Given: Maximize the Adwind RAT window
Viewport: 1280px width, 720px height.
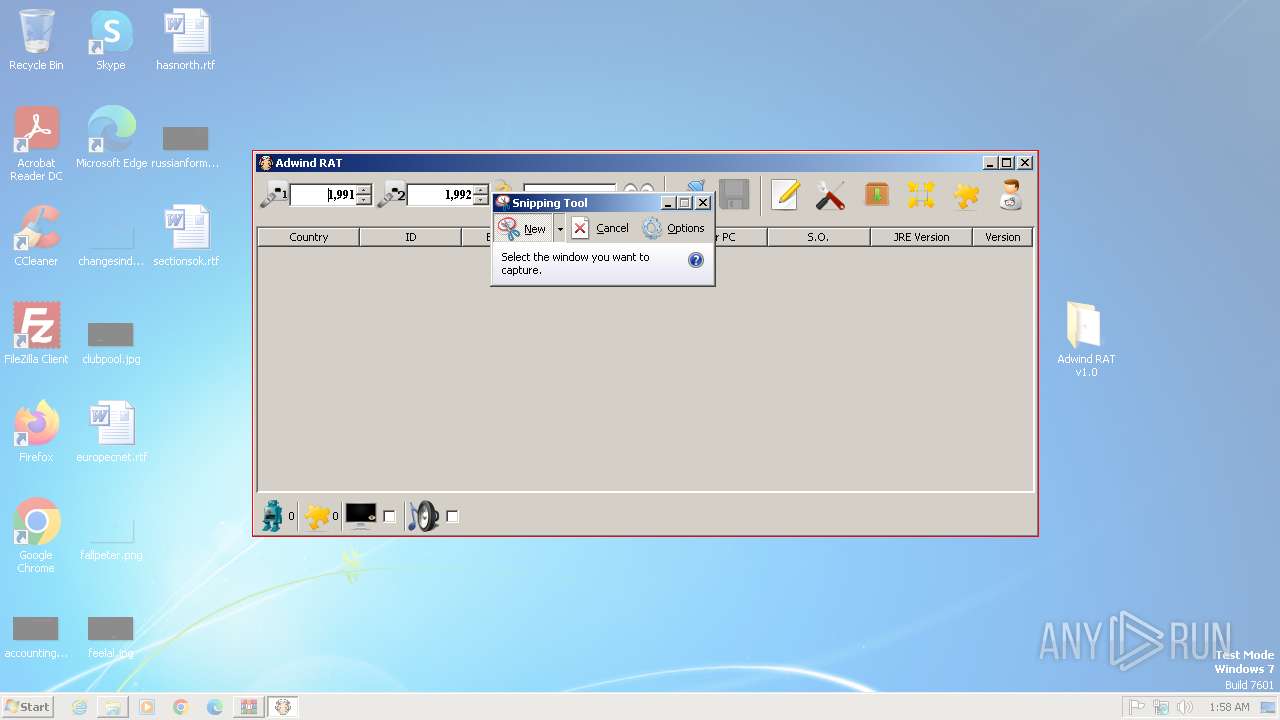Looking at the screenshot, I should click(x=1007, y=163).
